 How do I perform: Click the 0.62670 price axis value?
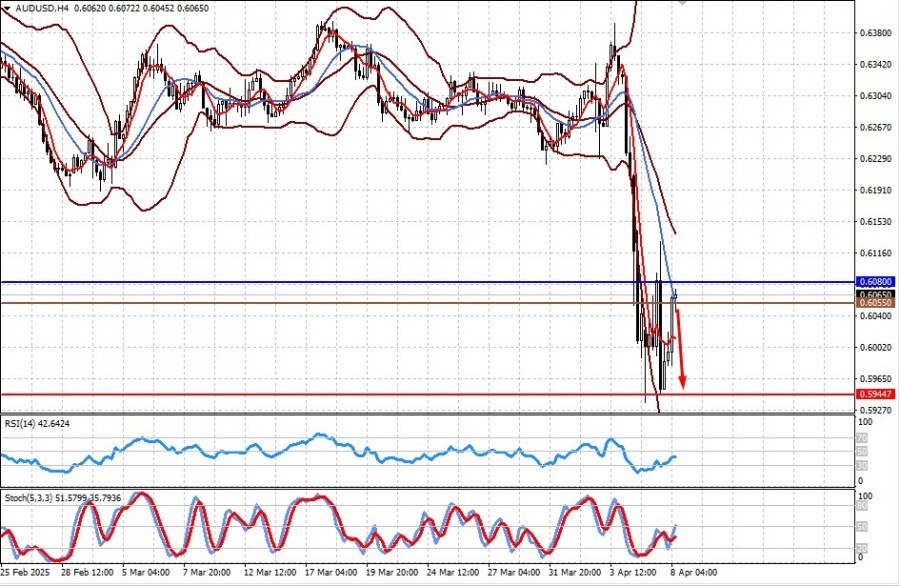pyautogui.click(x=876, y=127)
